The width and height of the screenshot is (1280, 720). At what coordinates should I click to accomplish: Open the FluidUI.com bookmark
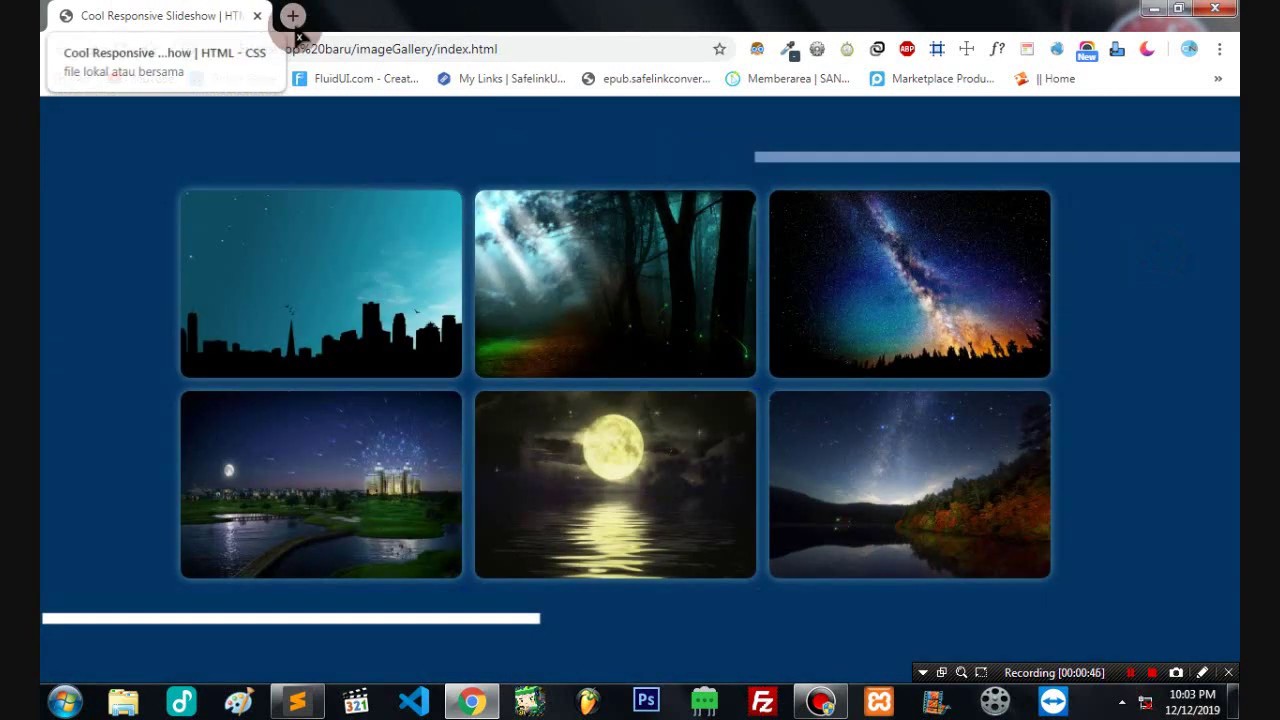pyautogui.click(x=356, y=79)
